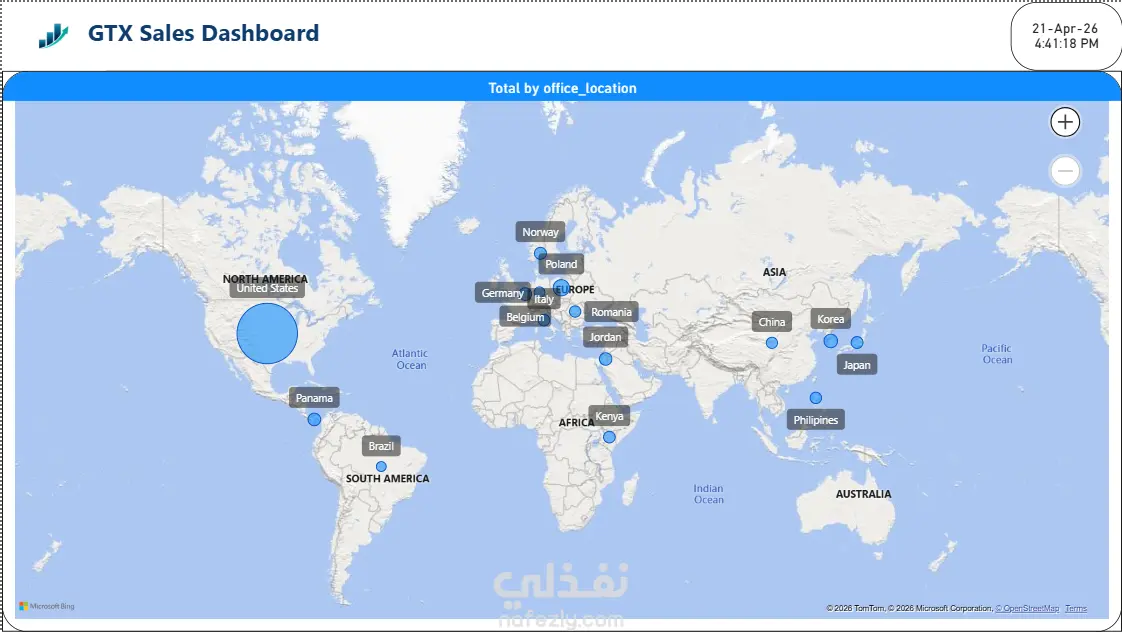This screenshot has height=632, width=1122.
Task: Select the Brazil office bubble
Action: (381, 467)
